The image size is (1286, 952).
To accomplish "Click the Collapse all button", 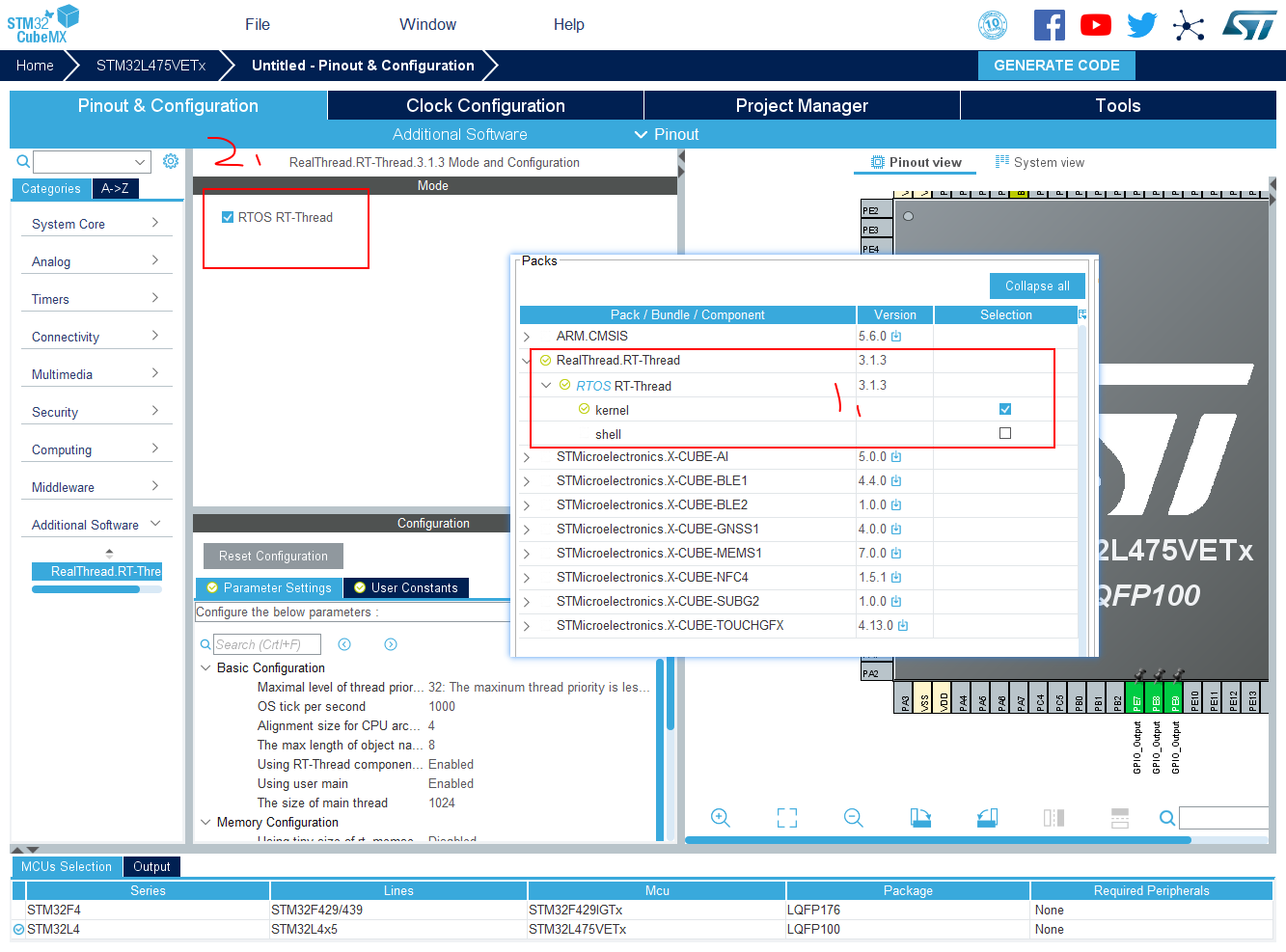I will tap(1037, 286).
